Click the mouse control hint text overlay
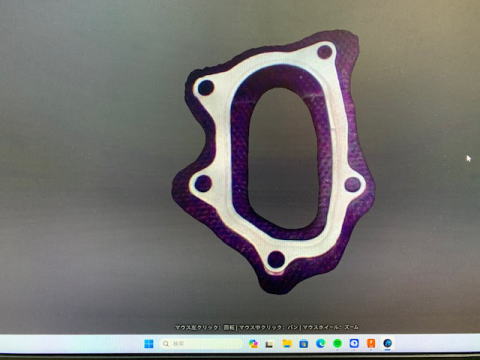Viewport: 480px width, 360px height. [267, 327]
